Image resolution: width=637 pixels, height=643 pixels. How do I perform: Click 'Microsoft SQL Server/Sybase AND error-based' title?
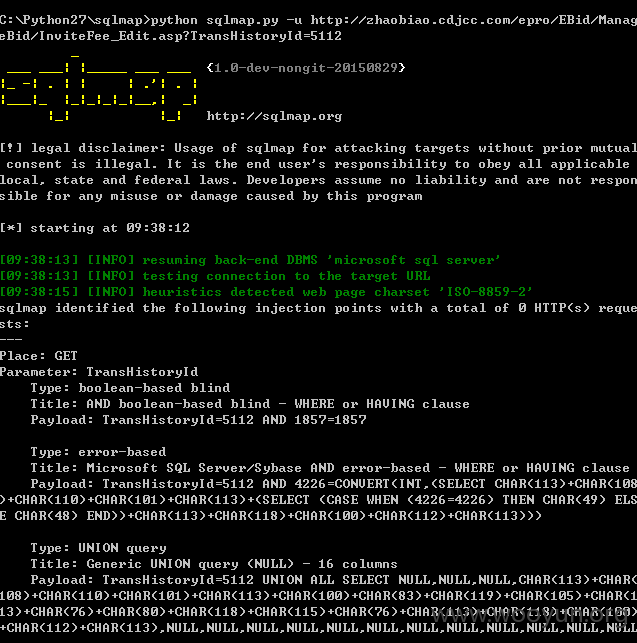point(330,468)
